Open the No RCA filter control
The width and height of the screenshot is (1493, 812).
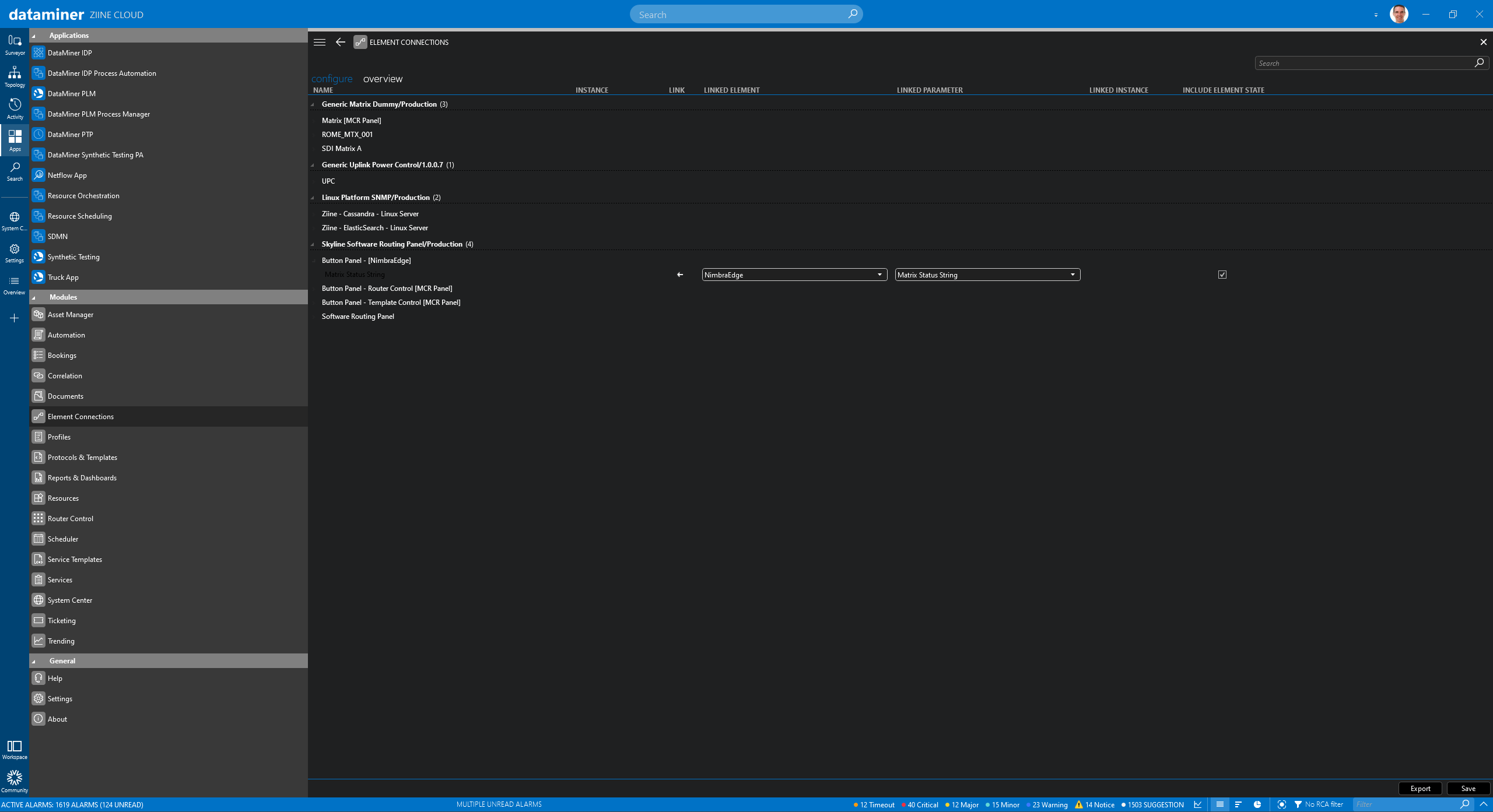coord(1319,804)
